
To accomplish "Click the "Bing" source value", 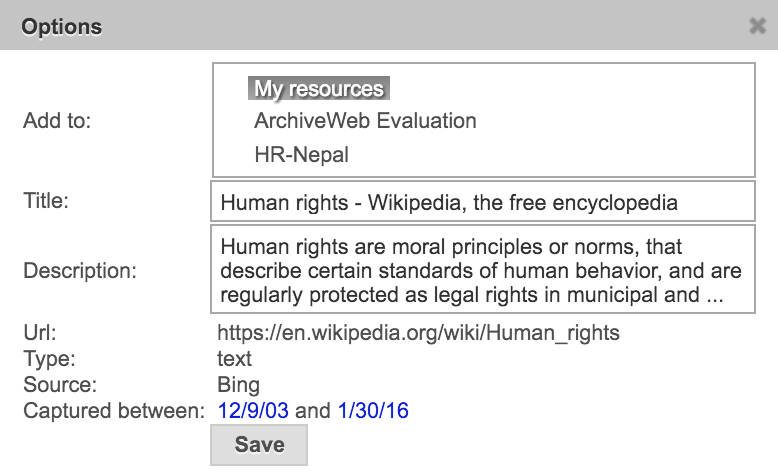I will 238,385.
